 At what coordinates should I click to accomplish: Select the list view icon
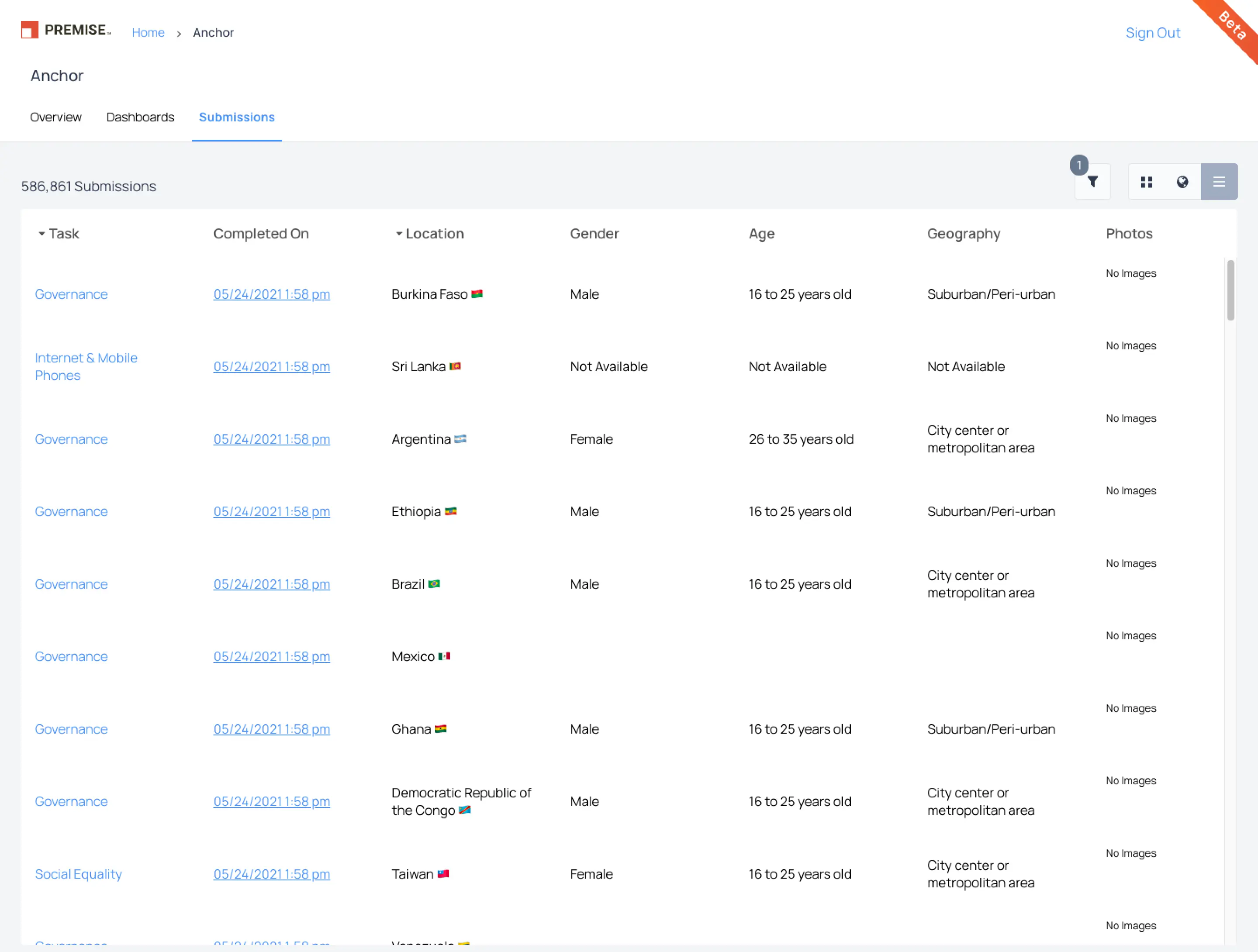pyautogui.click(x=1219, y=181)
